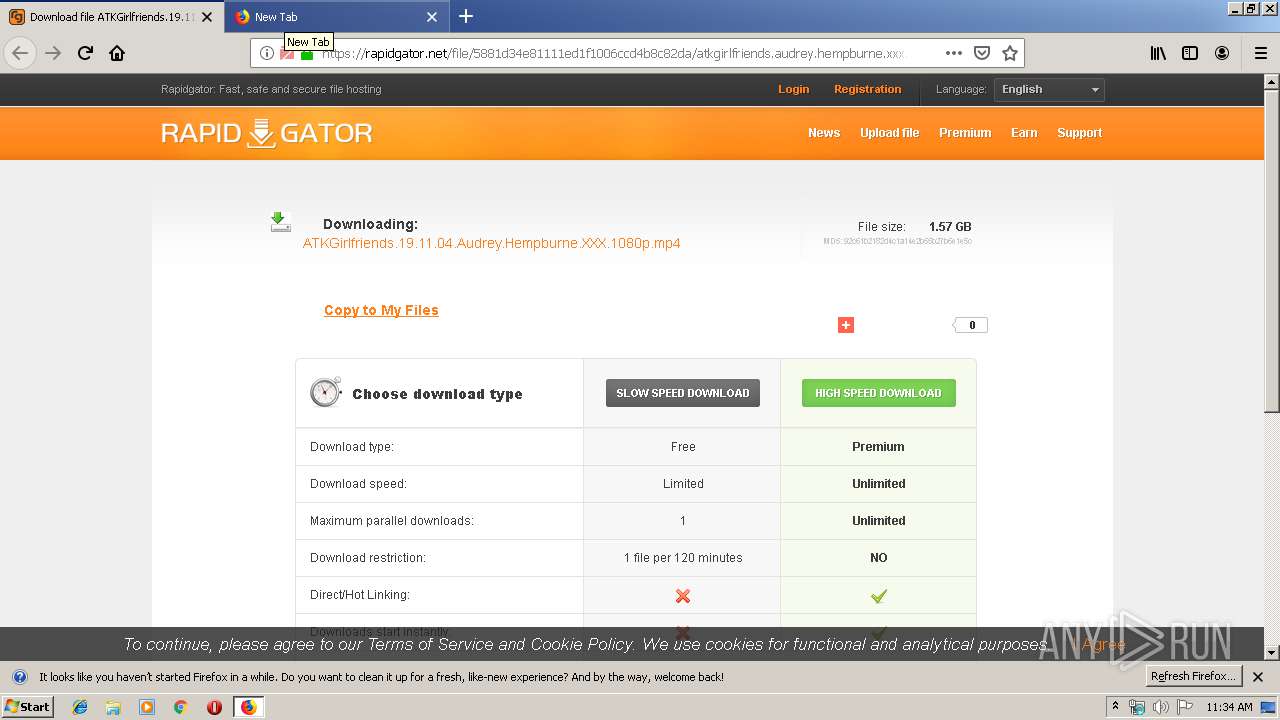Reload the current page
The image size is (1280, 720).
point(85,53)
